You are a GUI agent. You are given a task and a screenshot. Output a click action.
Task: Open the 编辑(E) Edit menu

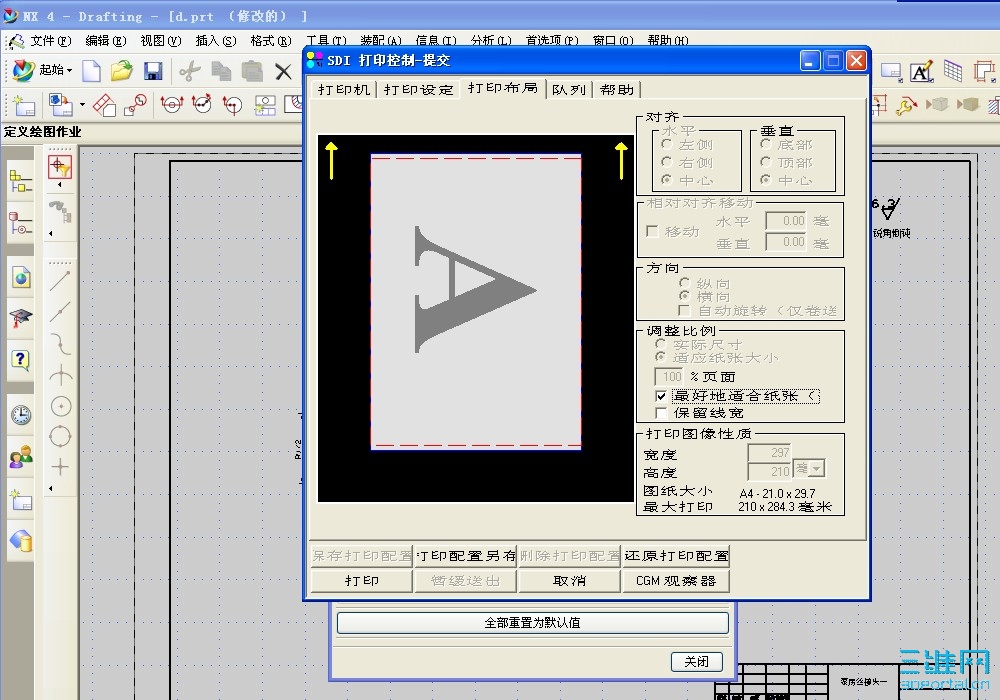pyautogui.click(x=106, y=41)
